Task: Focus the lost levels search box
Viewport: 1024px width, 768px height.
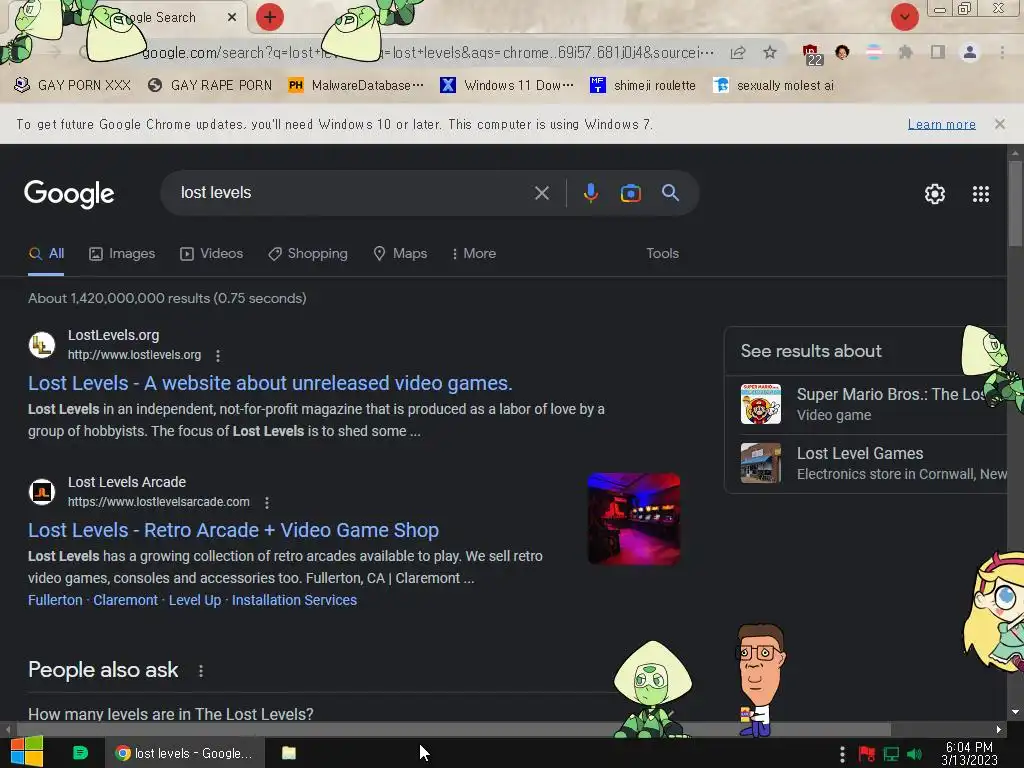Action: click(x=353, y=193)
